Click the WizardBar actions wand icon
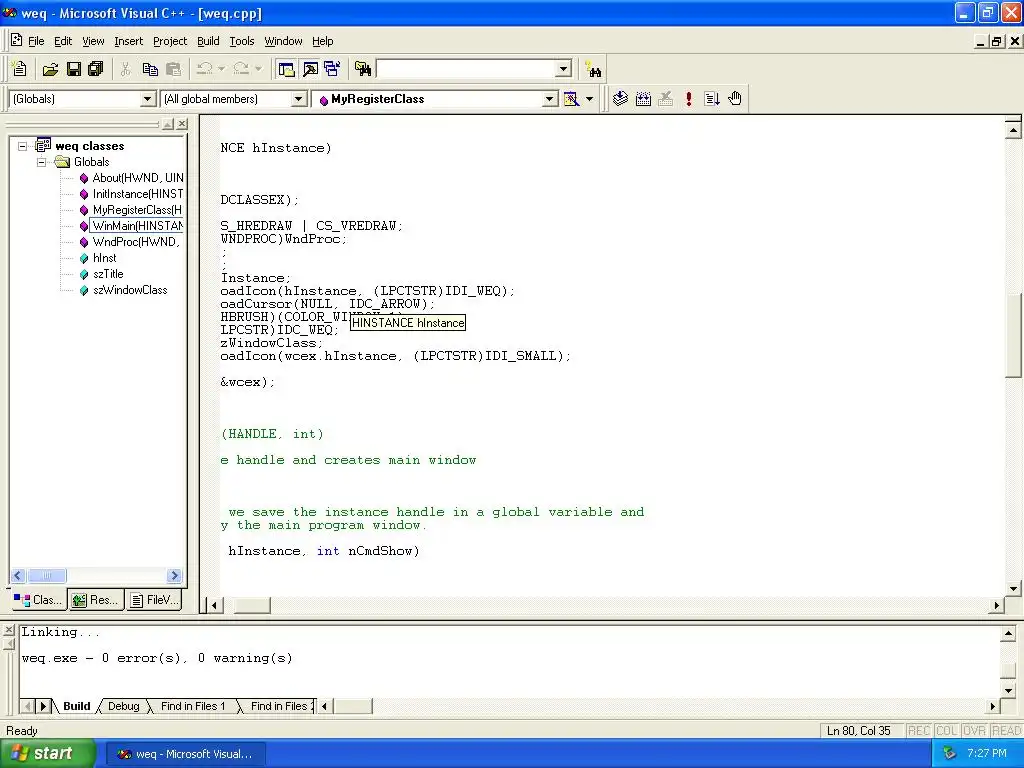The image size is (1024, 768). click(x=571, y=99)
